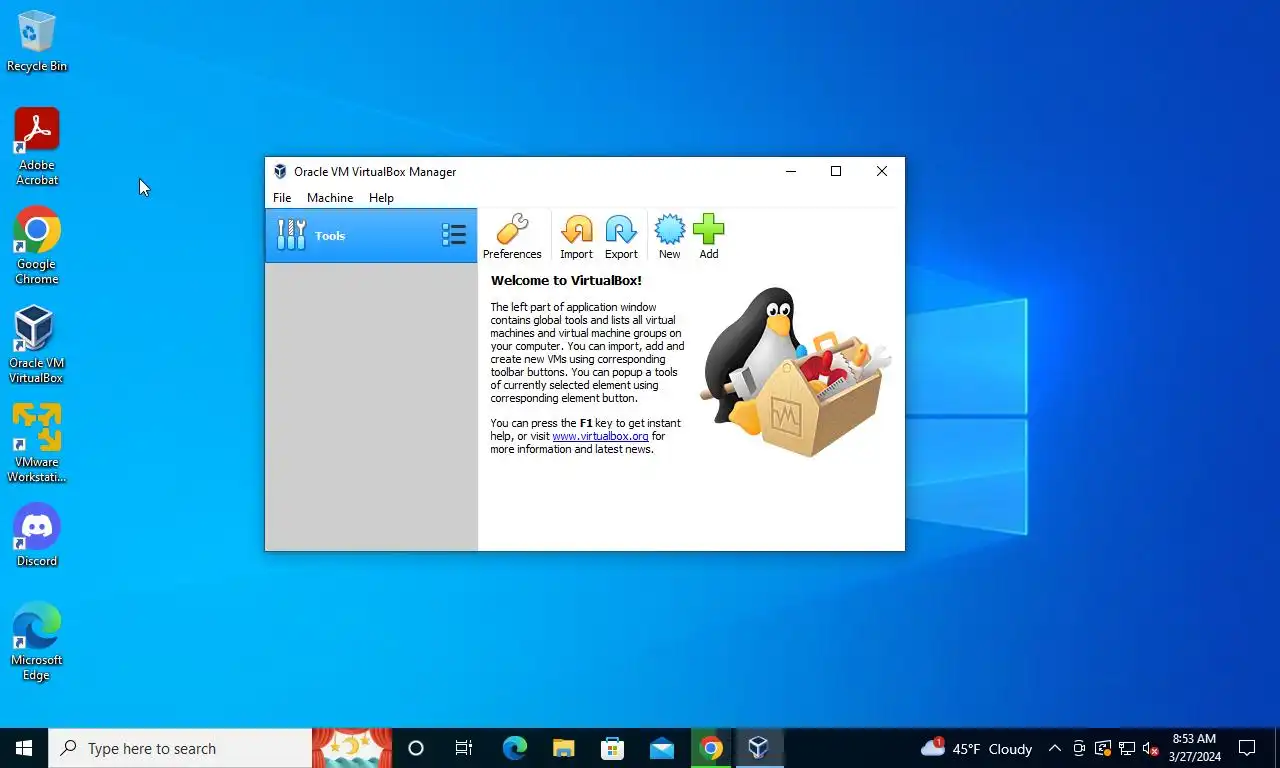Open the Preferences toolbar button

(x=512, y=237)
